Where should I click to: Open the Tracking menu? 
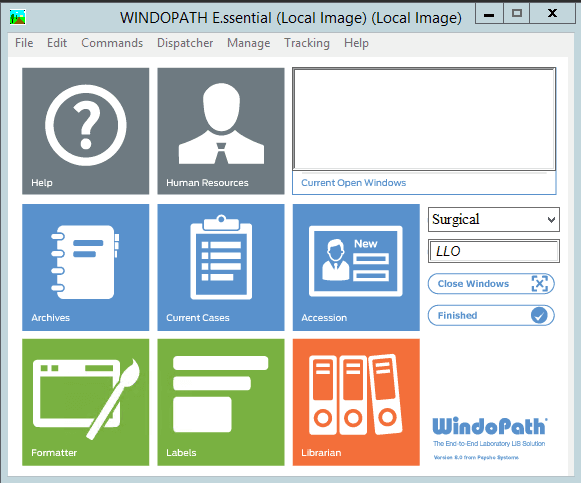click(307, 43)
